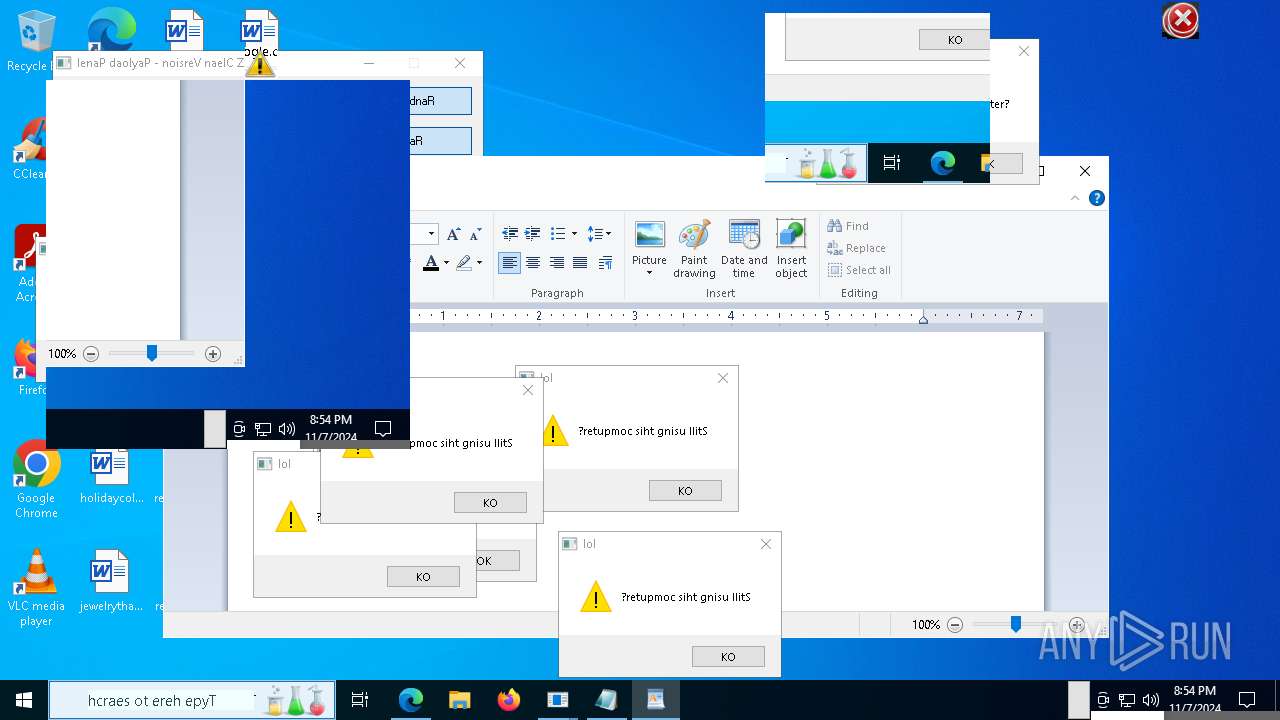Open the volume tray icon
1280x720 pixels.
point(1151,700)
